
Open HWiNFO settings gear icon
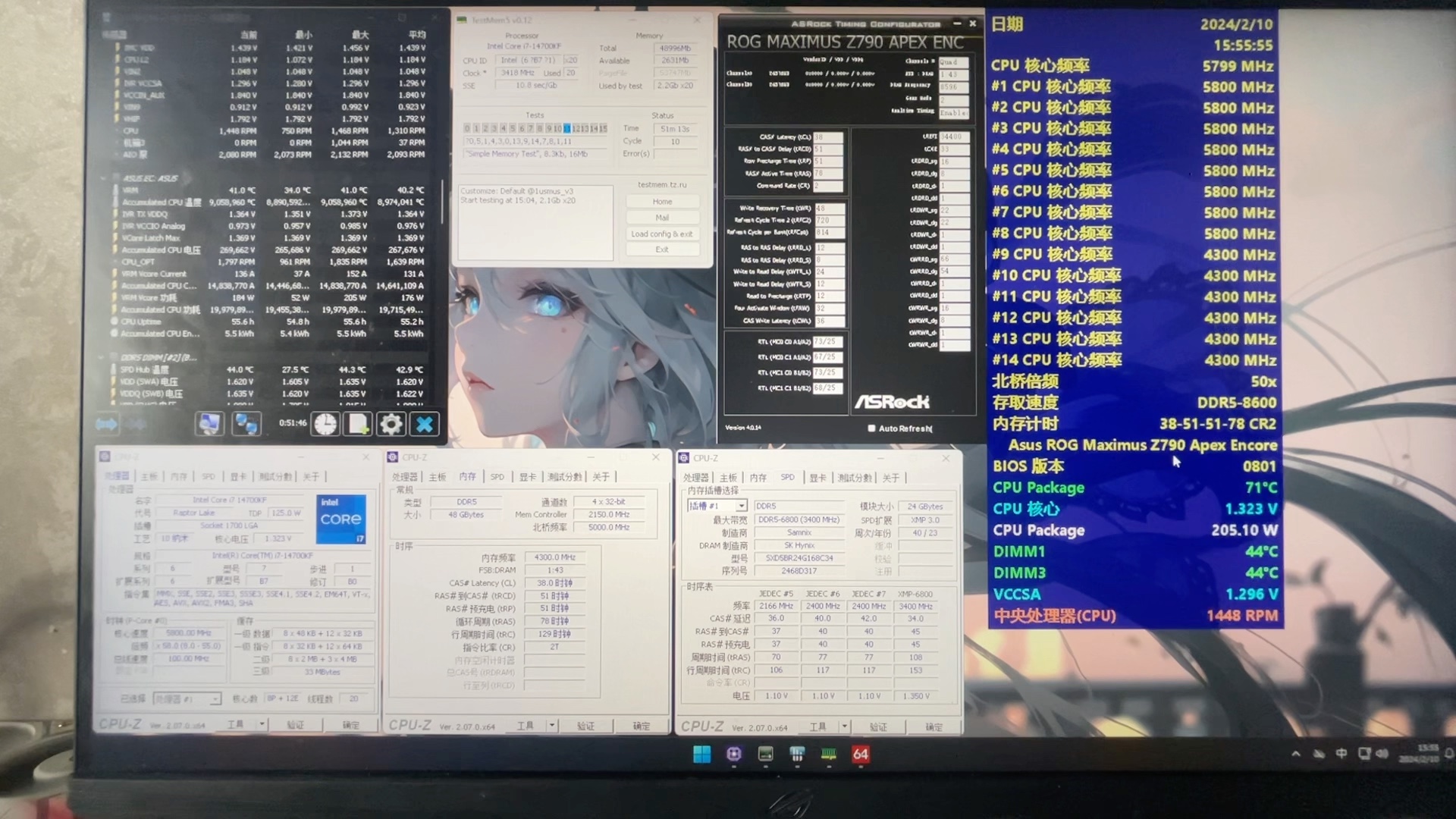point(391,423)
